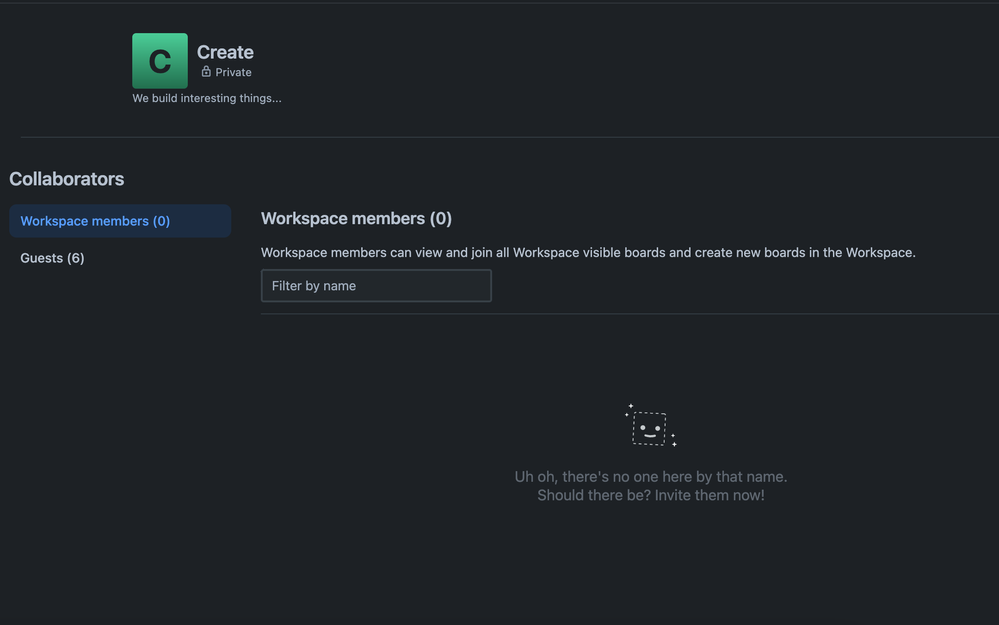Select the Create workspace title
Screen dimensions: 999x625
coord(225,52)
